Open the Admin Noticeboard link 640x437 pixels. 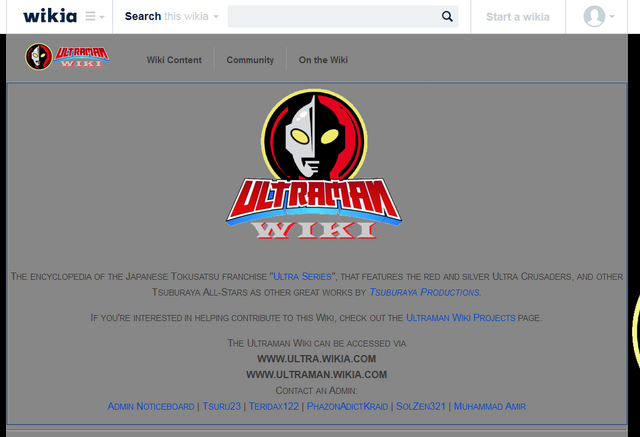pyautogui.click(x=151, y=406)
